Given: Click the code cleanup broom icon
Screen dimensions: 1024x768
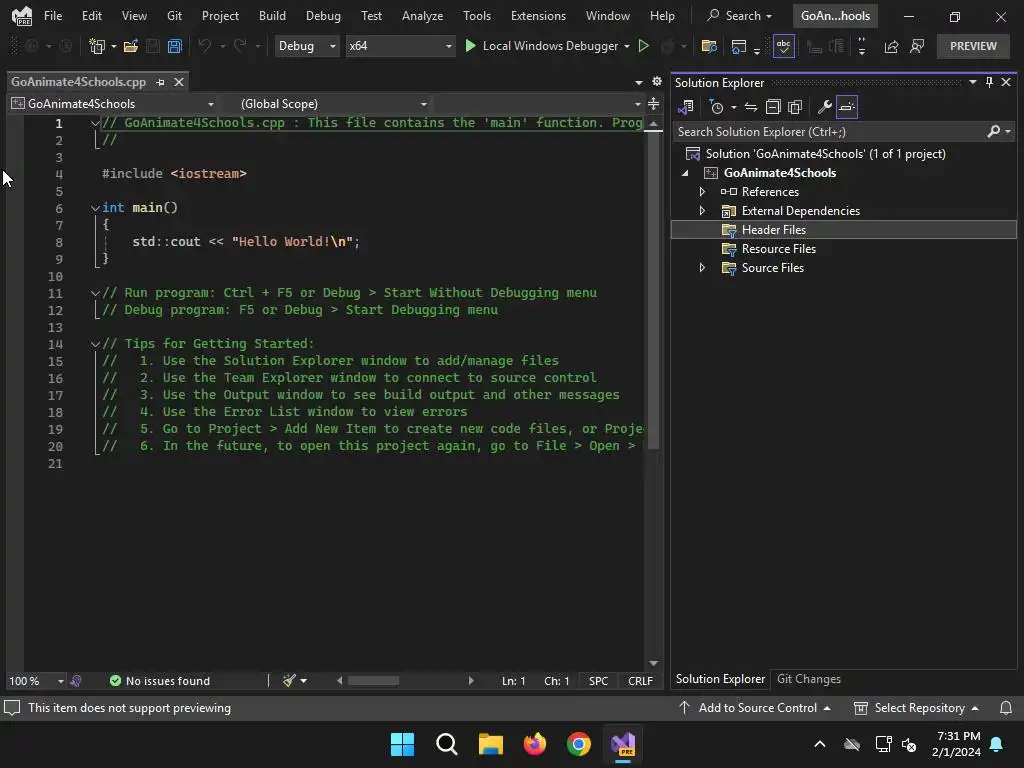Looking at the screenshot, I should (289, 681).
